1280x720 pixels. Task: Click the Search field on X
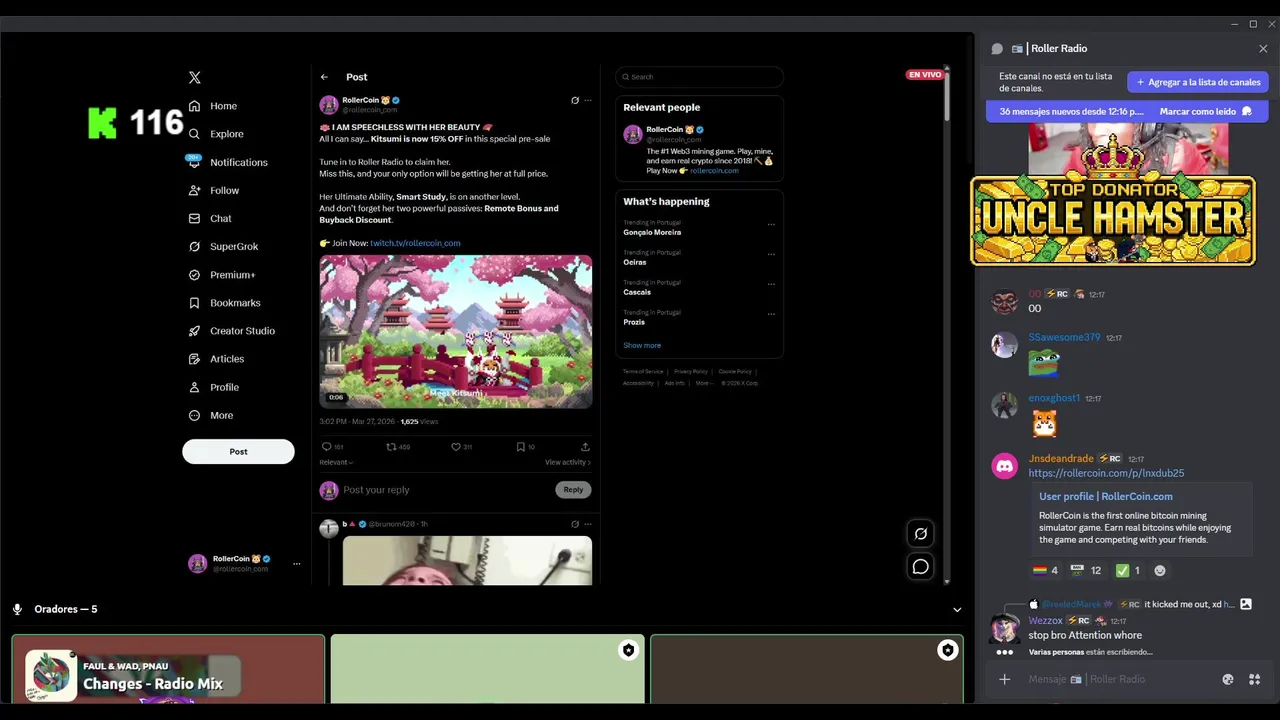(x=700, y=77)
